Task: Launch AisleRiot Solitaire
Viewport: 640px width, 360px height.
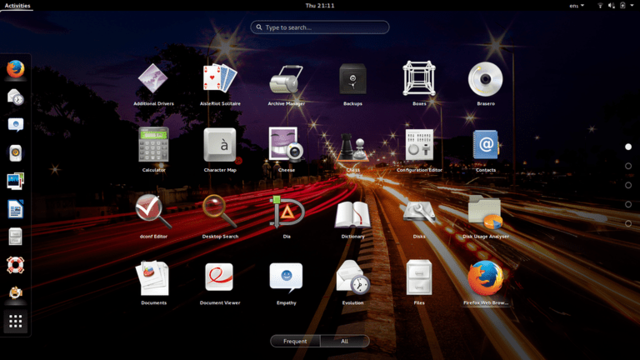Action: click(x=220, y=79)
